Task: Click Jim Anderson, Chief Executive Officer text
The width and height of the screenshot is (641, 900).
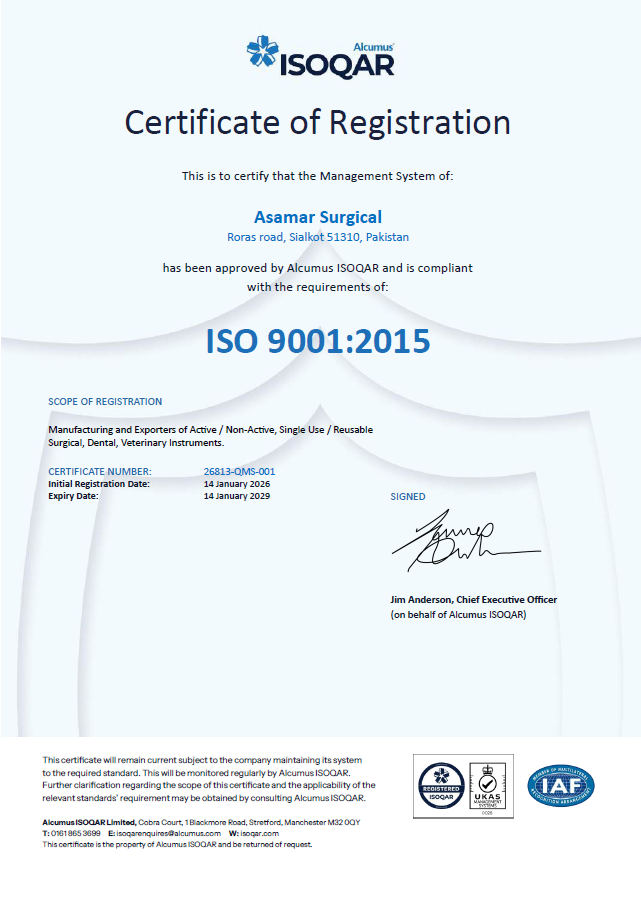Action: [x=473, y=600]
